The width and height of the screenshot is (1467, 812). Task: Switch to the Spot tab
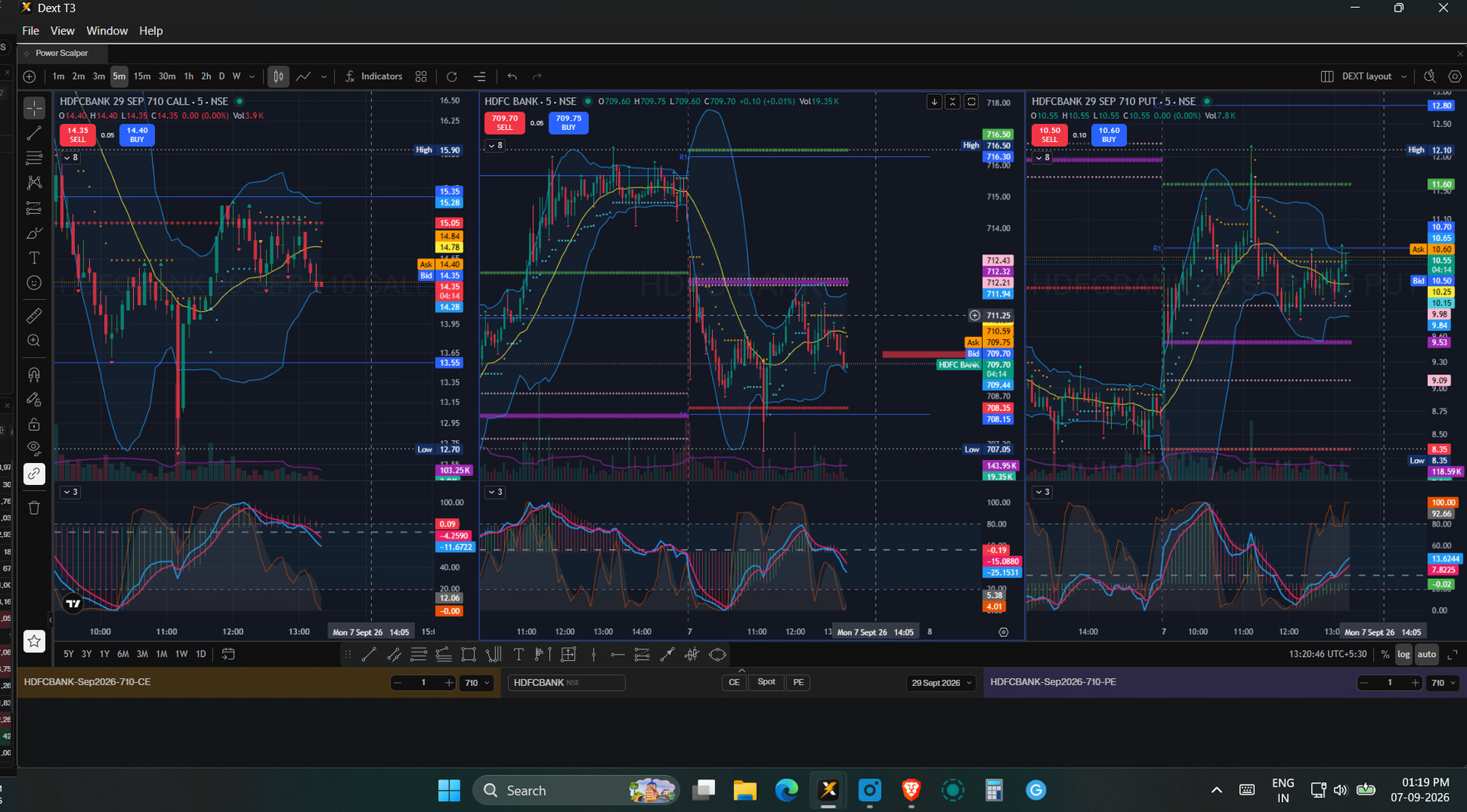click(766, 682)
